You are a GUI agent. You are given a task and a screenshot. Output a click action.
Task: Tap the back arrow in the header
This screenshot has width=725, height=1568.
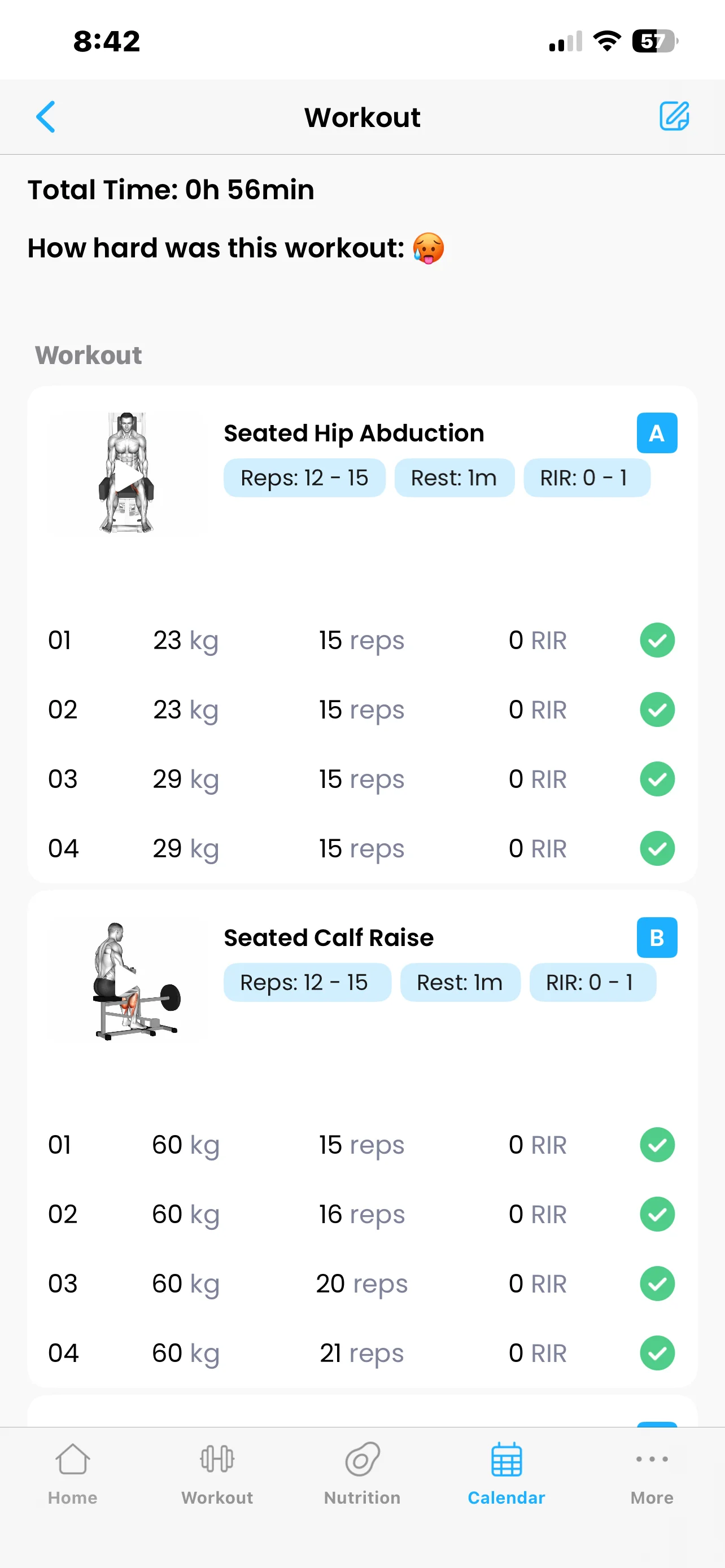46,117
